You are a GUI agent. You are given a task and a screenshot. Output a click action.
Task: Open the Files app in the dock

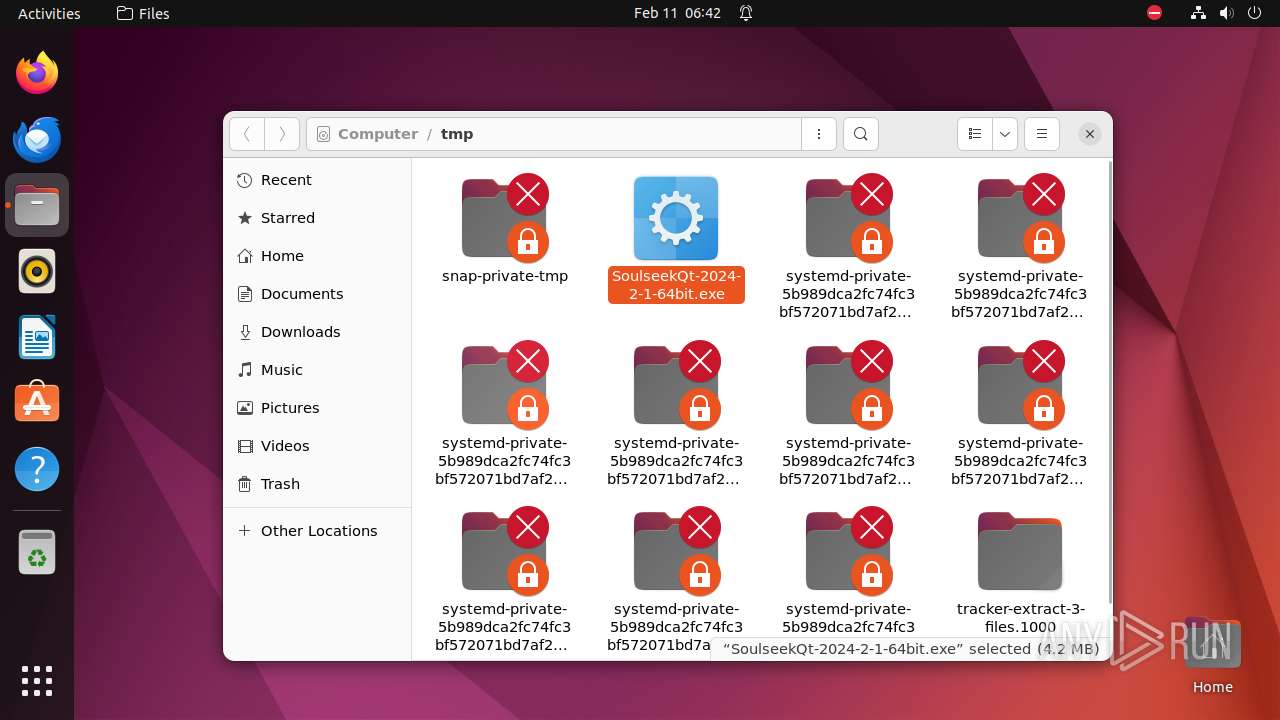click(37, 205)
